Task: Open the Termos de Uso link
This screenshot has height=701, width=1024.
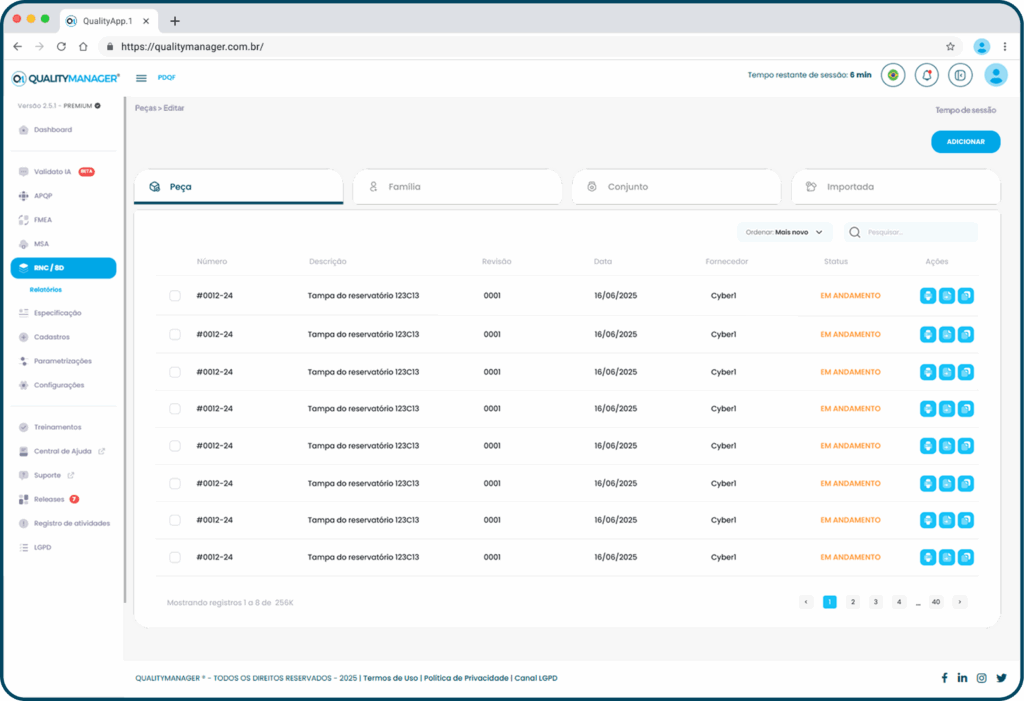Action: tap(390, 678)
